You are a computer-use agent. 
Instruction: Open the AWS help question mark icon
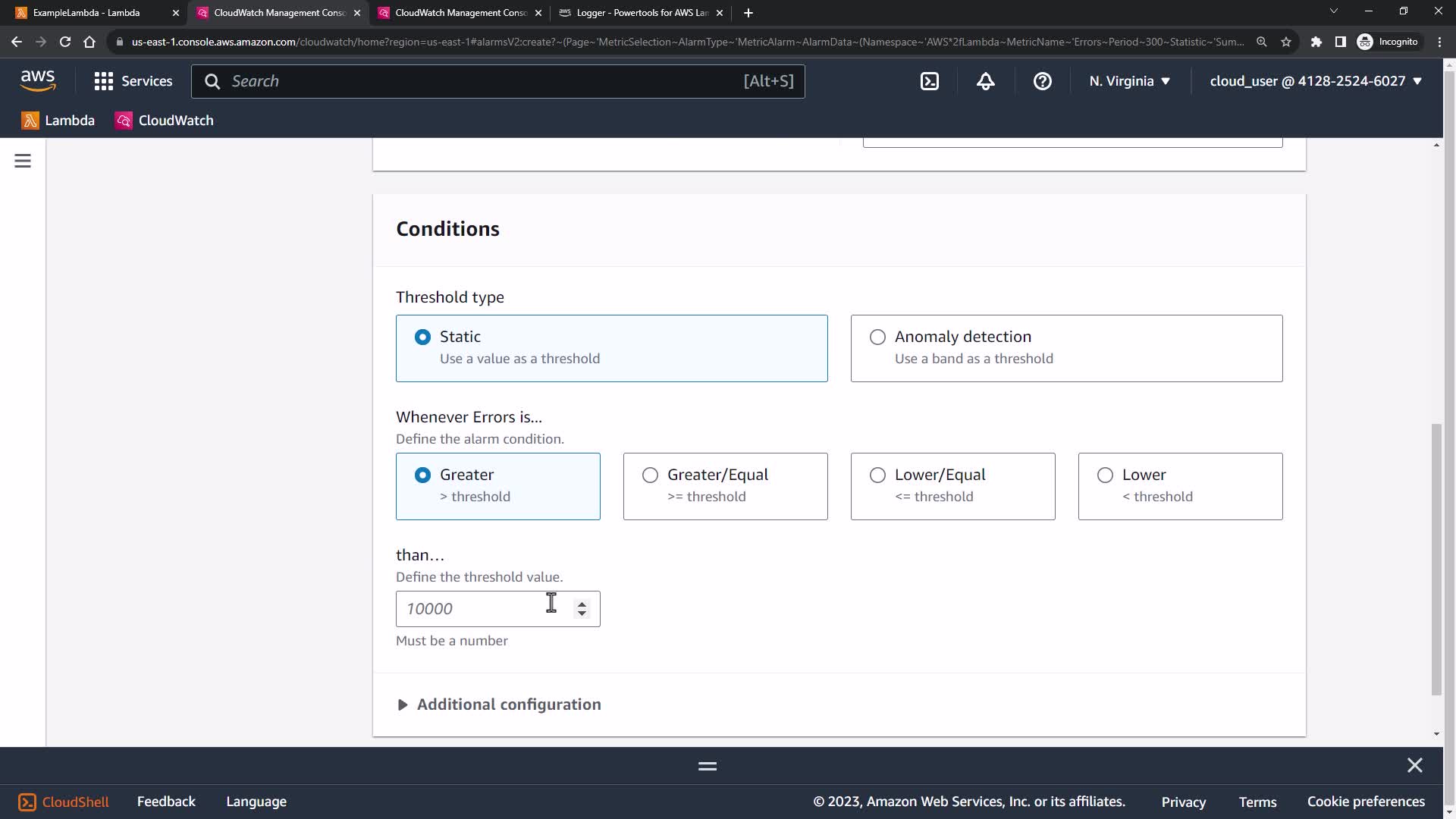[1042, 81]
